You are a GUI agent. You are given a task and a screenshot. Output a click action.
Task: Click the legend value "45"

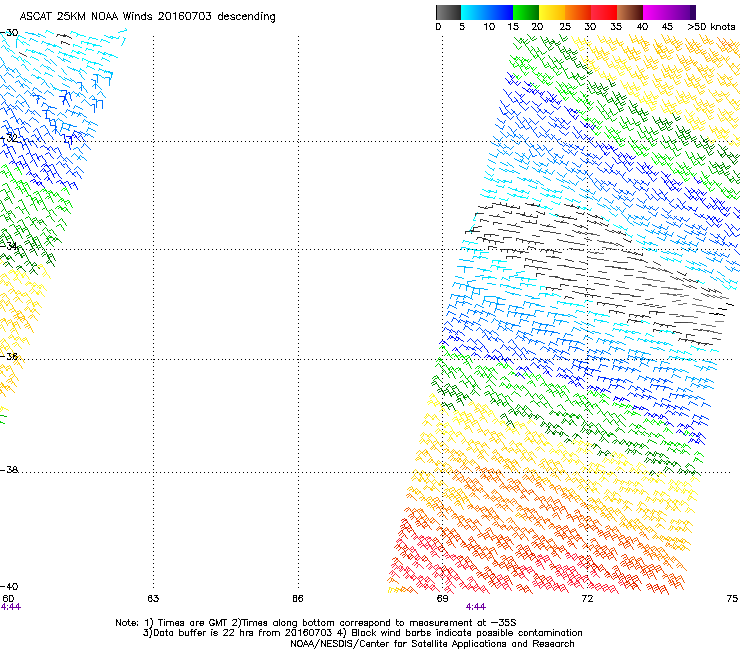pos(667,27)
